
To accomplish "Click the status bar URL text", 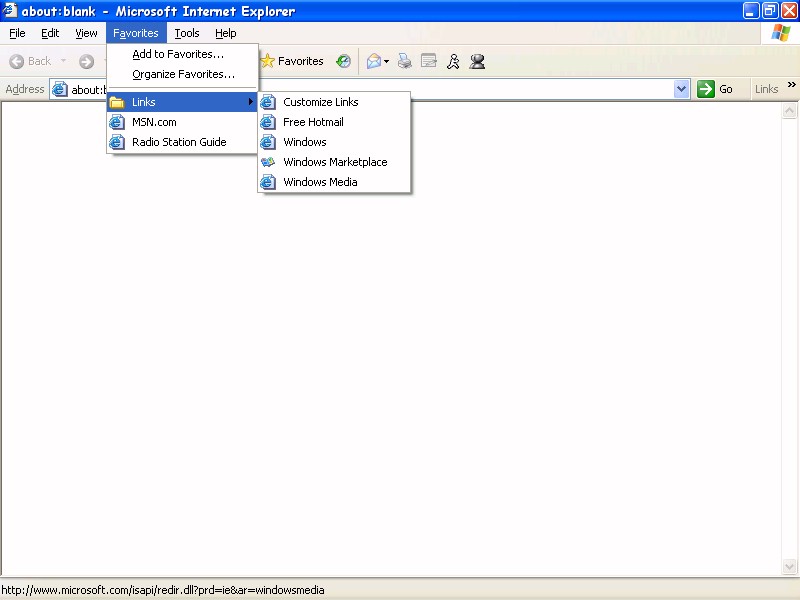I will click(x=163, y=590).
